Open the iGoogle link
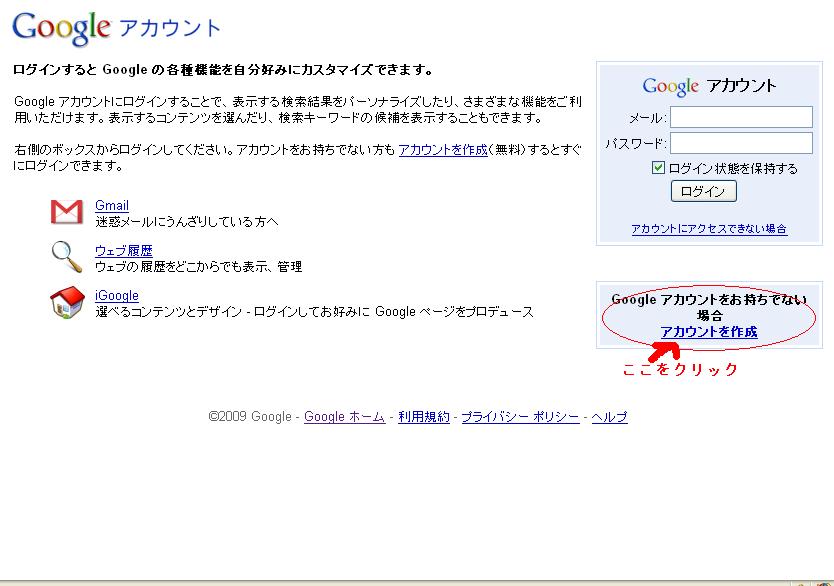834x586 pixels. click(116, 296)
